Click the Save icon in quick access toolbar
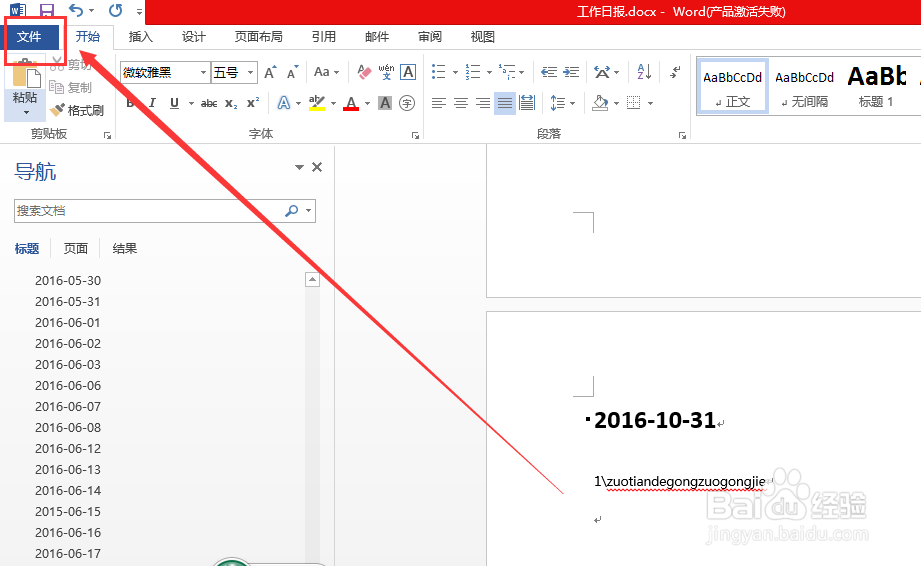The width and height of the screenshot is (921, 566). click(46, 10)
